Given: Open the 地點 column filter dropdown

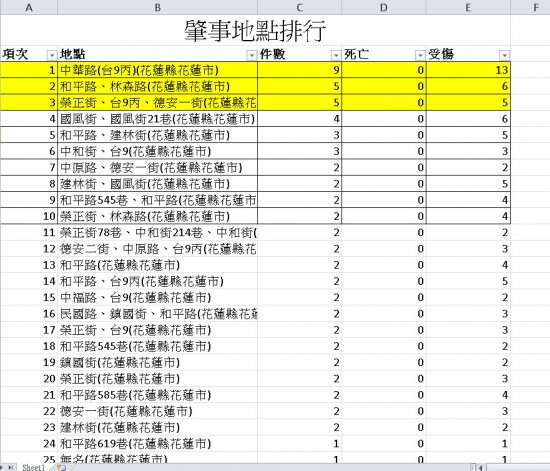Looking at the screenshot, I should (x=251, y=55).
